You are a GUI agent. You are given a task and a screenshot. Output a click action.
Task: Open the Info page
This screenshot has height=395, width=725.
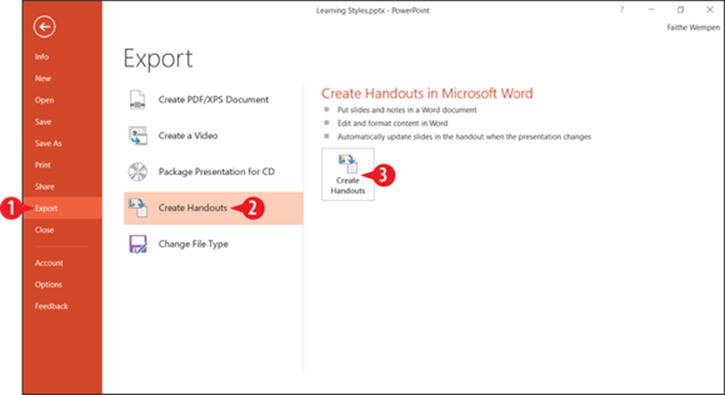42,56
